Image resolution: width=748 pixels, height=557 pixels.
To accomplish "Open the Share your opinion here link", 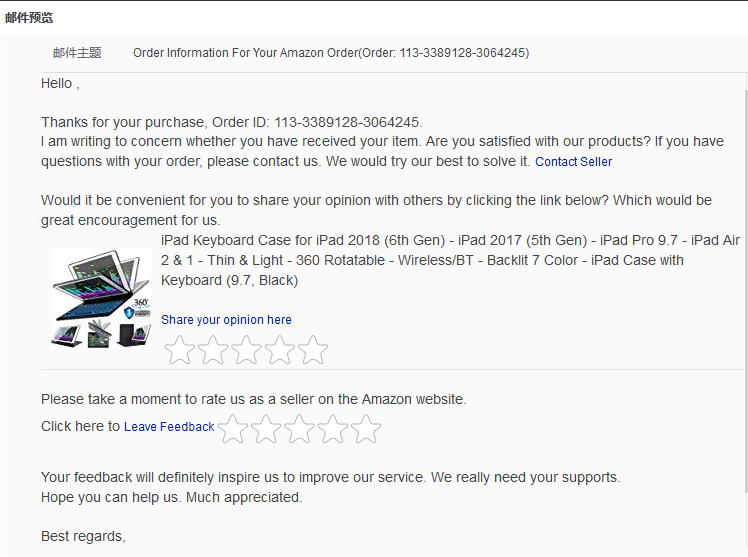I will [x=226, y=320].
